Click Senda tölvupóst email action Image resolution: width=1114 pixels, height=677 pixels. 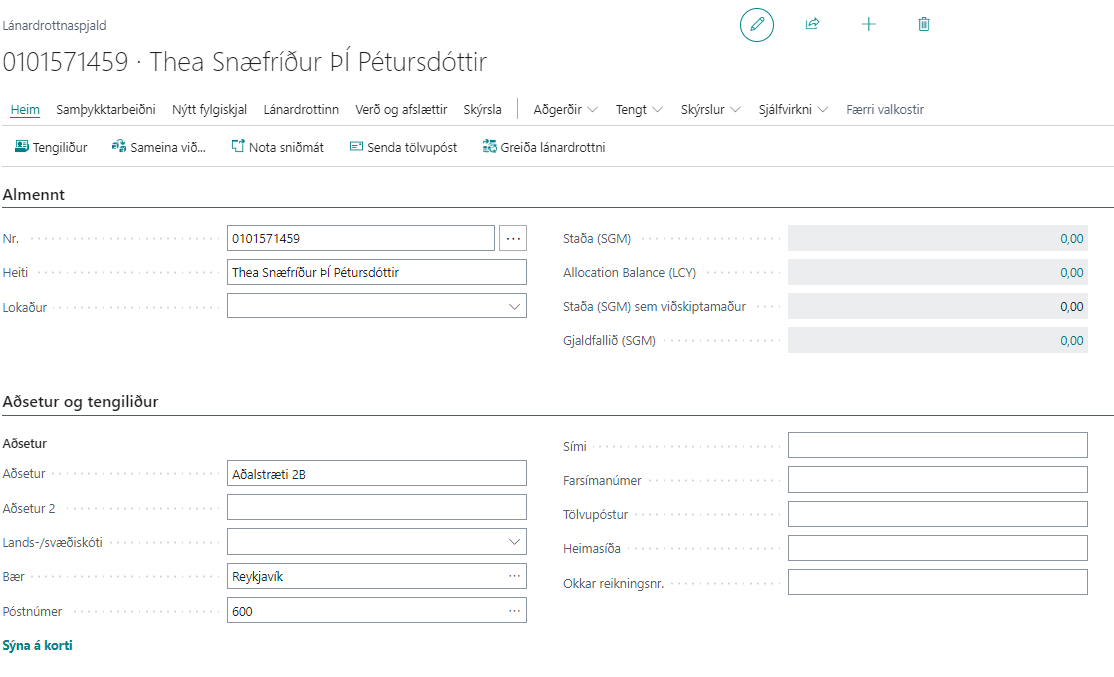tap(403, 147)
